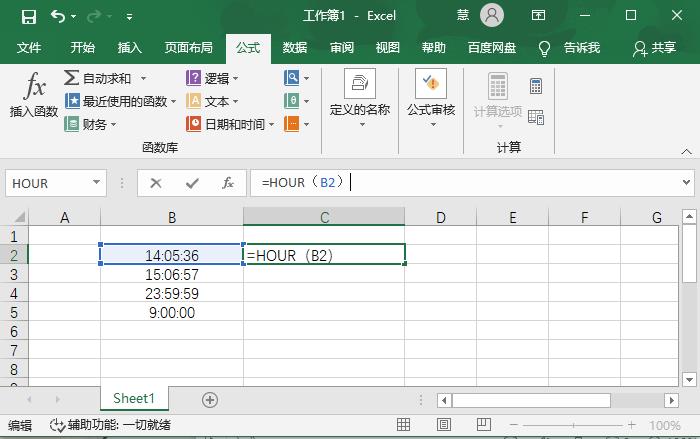Click the 插入函数 fx ribbon button
700x439 pixels.
coord(34,95)
